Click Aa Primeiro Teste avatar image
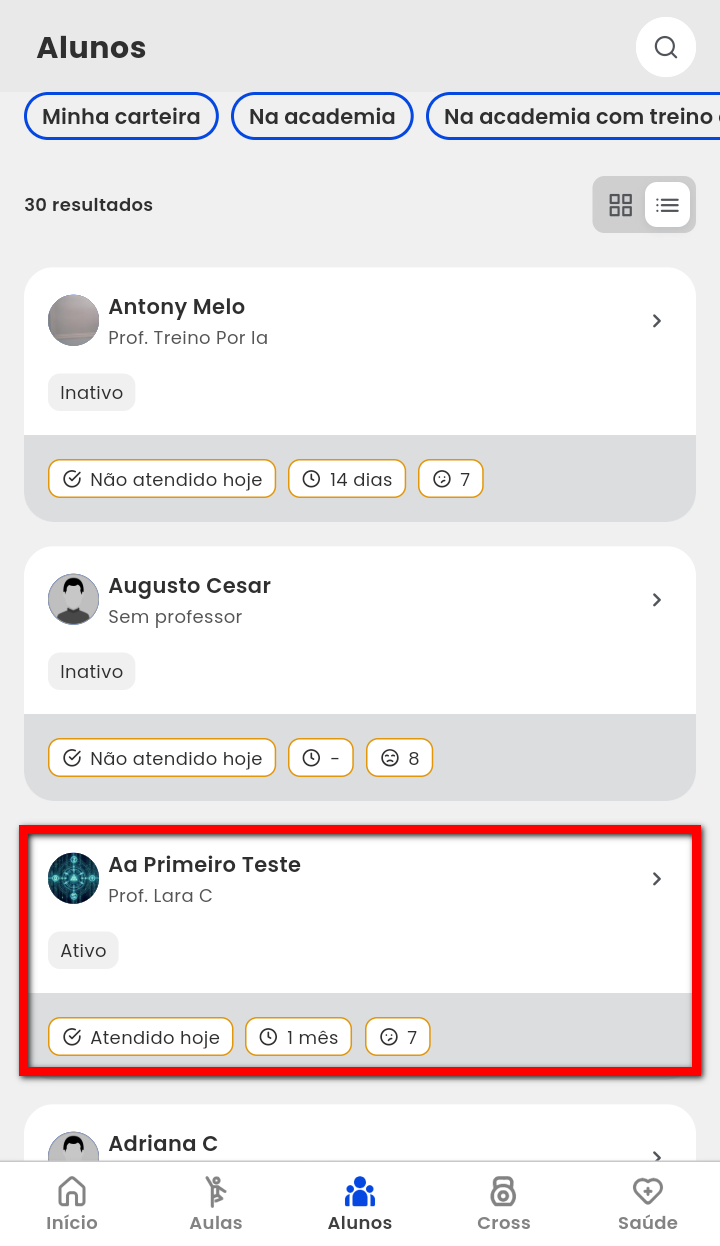 pyautogui.click(x=74, y=879)
